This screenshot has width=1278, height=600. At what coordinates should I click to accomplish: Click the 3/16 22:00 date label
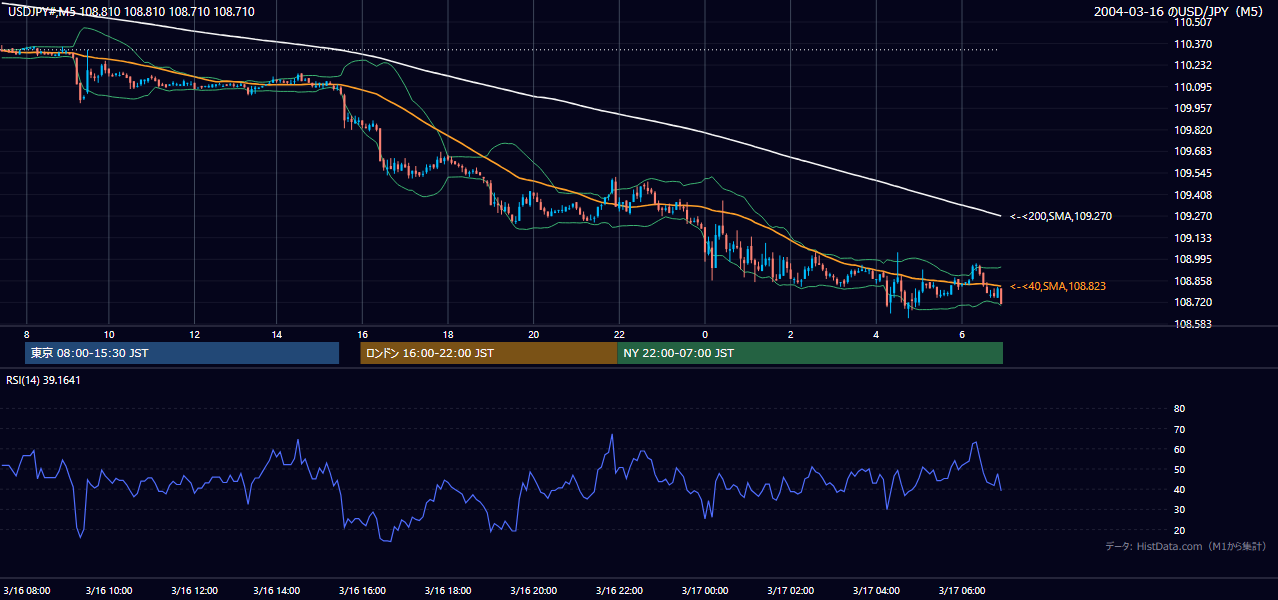click(x=619, y=590)
